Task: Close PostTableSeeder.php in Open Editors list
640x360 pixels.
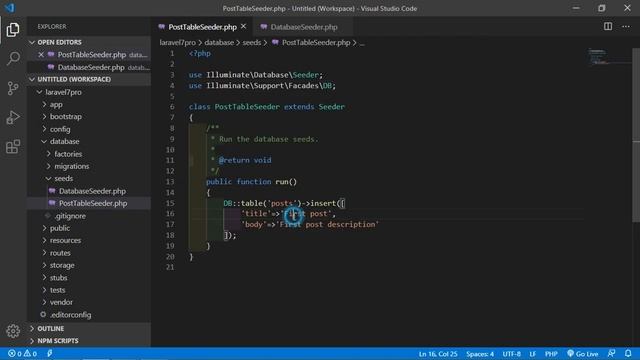Action: (41, 55)
